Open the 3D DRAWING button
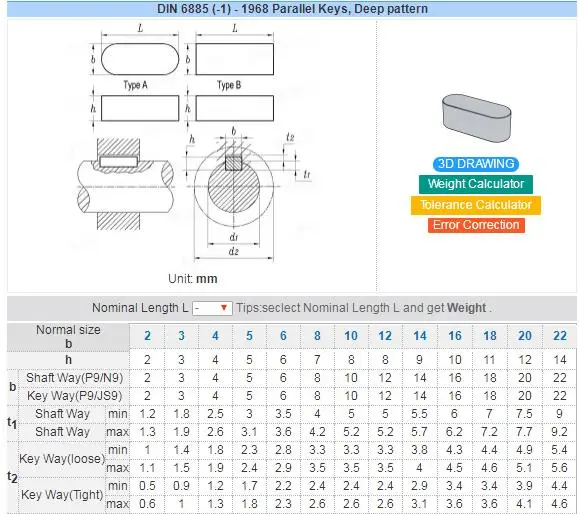Screen dimensions: 579x514 476,164
